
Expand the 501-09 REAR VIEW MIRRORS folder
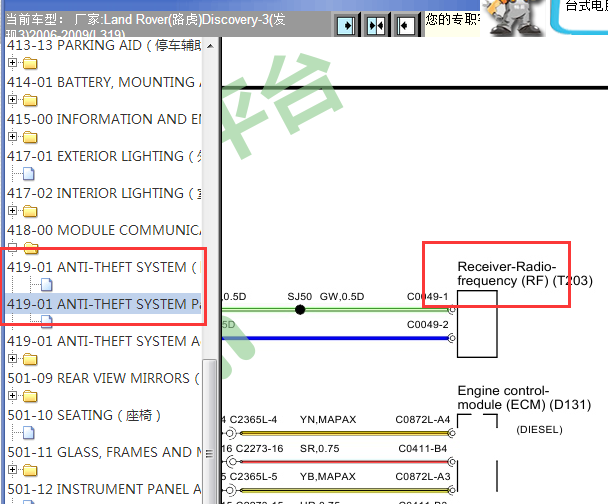click(12, 395)
